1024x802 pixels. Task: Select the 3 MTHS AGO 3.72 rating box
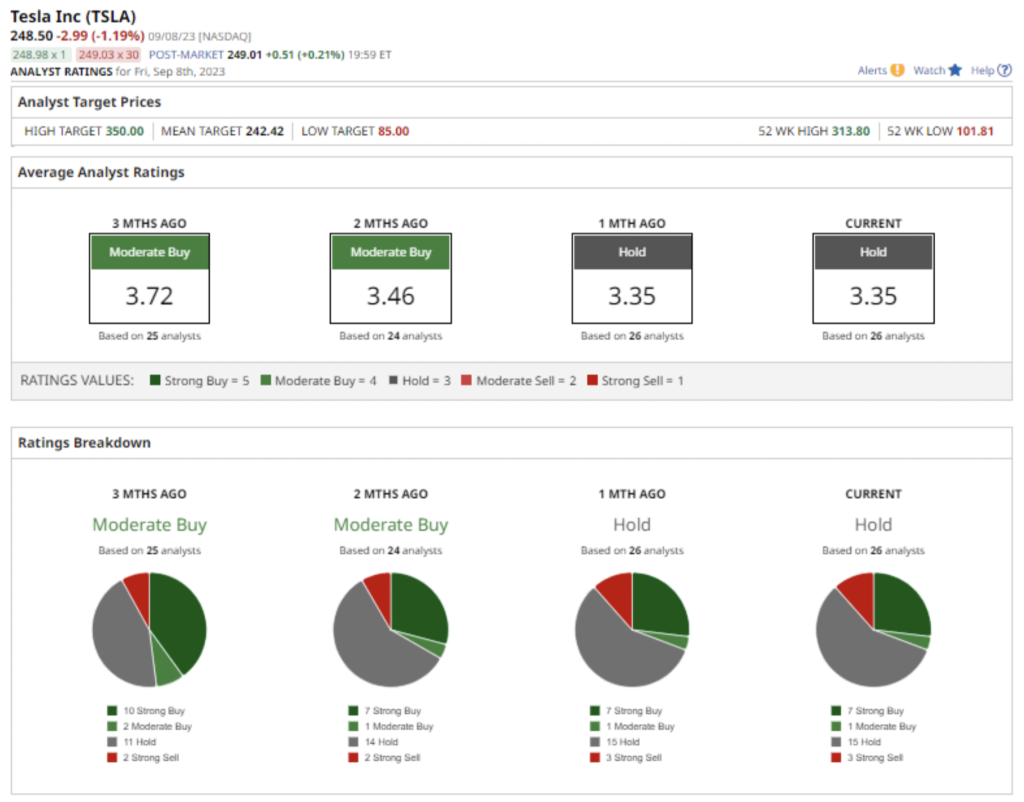click(150, 278)
